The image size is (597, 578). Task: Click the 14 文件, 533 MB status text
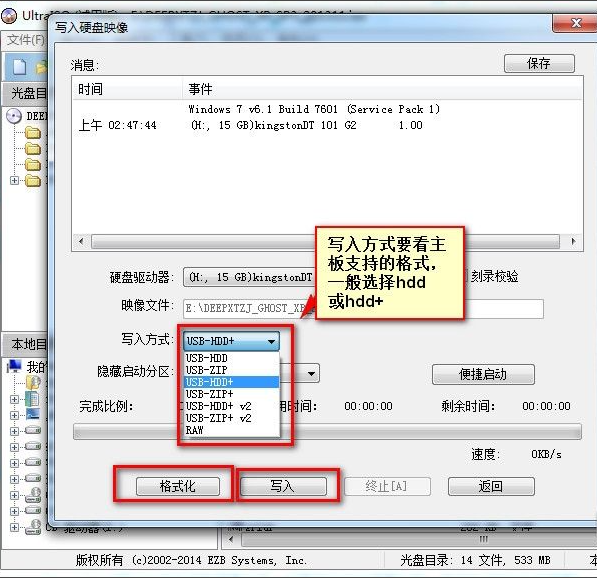pos(506,560)
